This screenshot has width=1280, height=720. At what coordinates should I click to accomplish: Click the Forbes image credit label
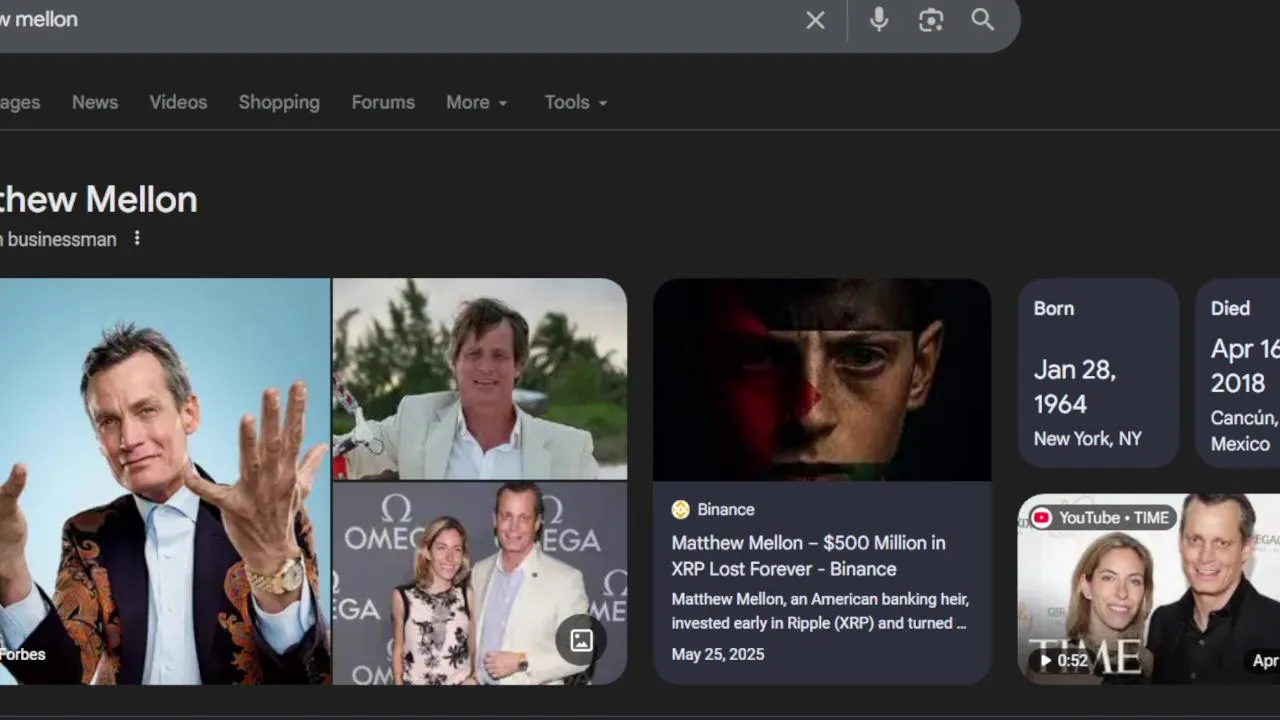(23, 654)
